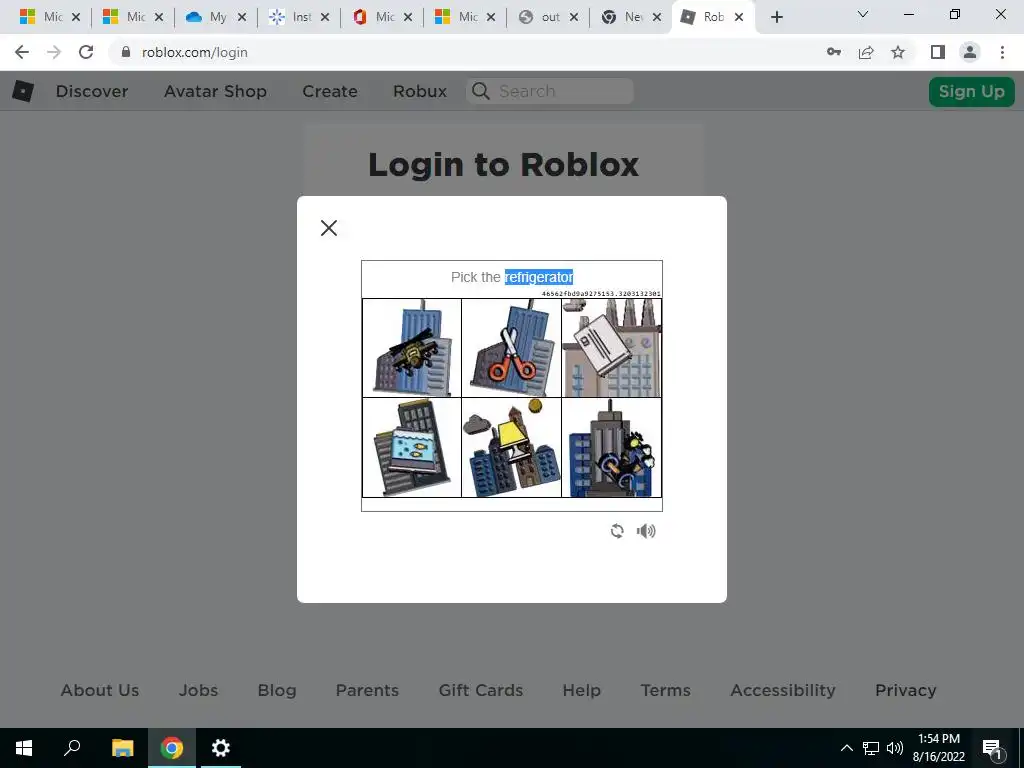Open a new browser tab

776,17
